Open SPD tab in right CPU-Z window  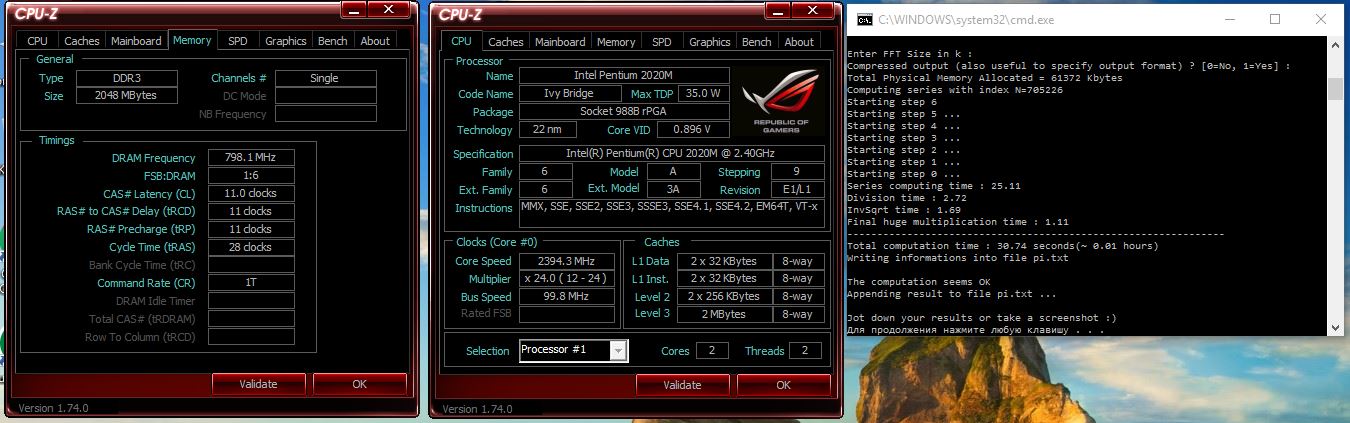[661, 42]
